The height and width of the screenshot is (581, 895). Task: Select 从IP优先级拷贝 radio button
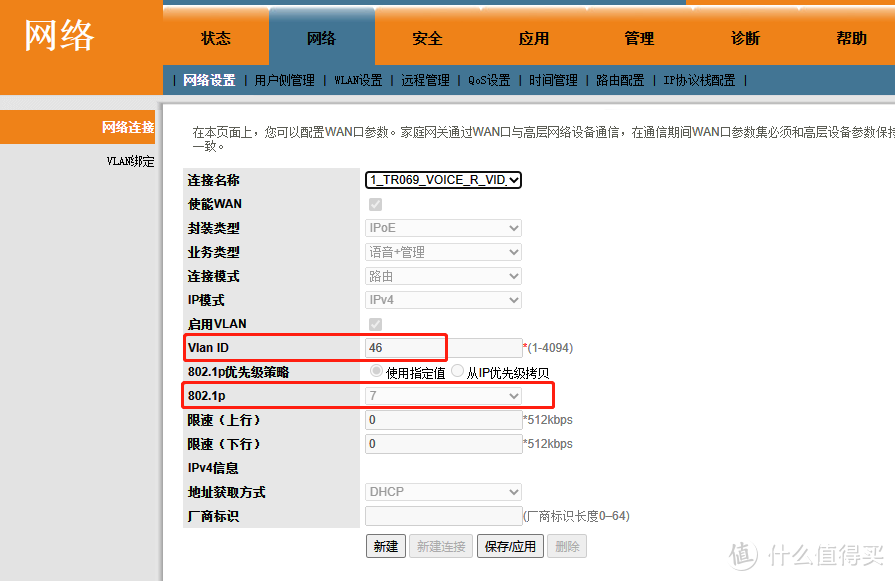click(x=457, y=371)
